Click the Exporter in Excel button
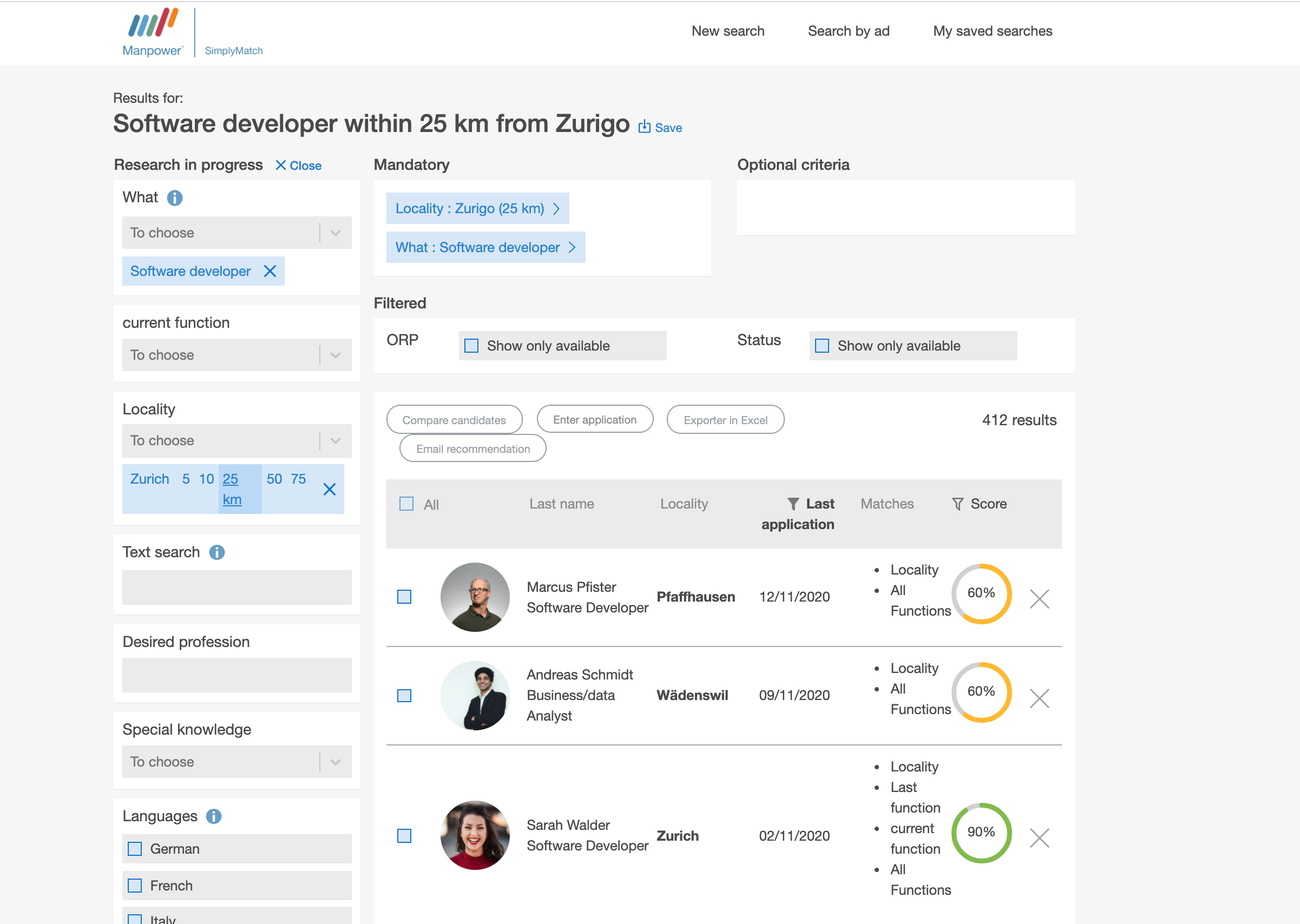The height and width of the screenshot is (924, 1300). (x=725, y=420)
